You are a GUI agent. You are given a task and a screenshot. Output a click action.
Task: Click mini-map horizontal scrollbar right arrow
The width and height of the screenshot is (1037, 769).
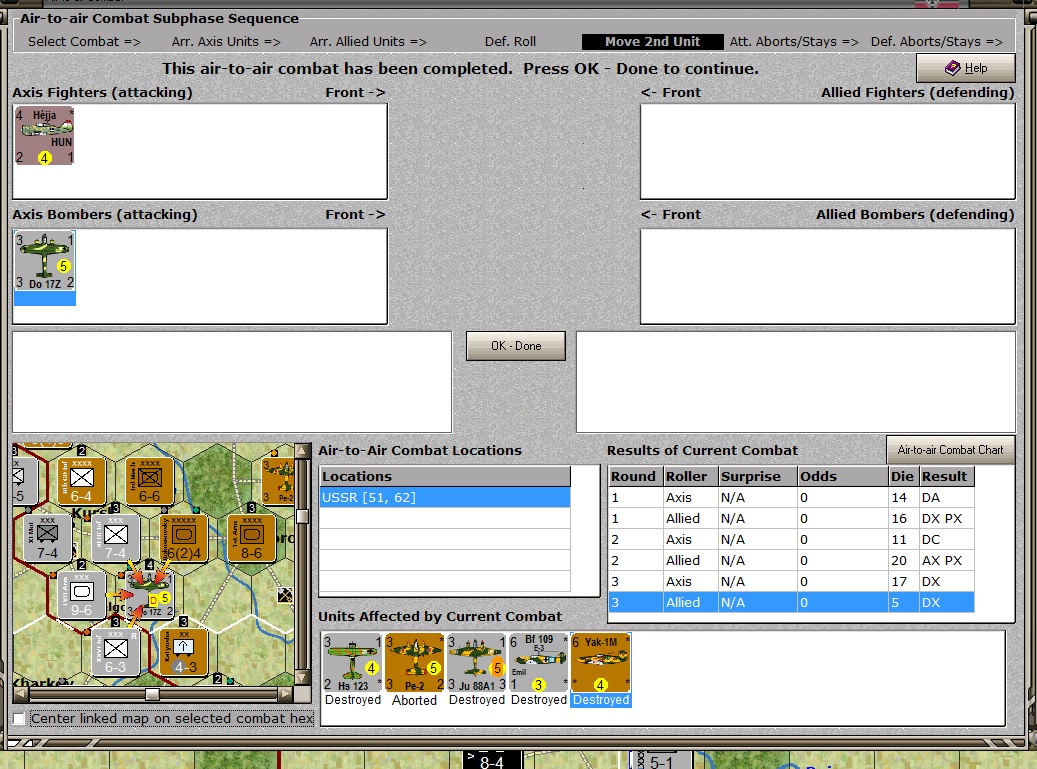(286, 694)
